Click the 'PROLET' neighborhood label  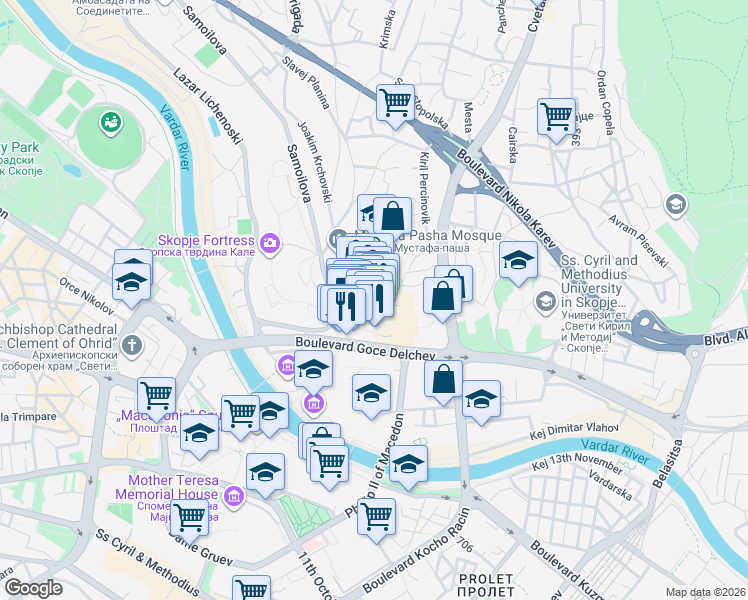click(x=486, y=579)
